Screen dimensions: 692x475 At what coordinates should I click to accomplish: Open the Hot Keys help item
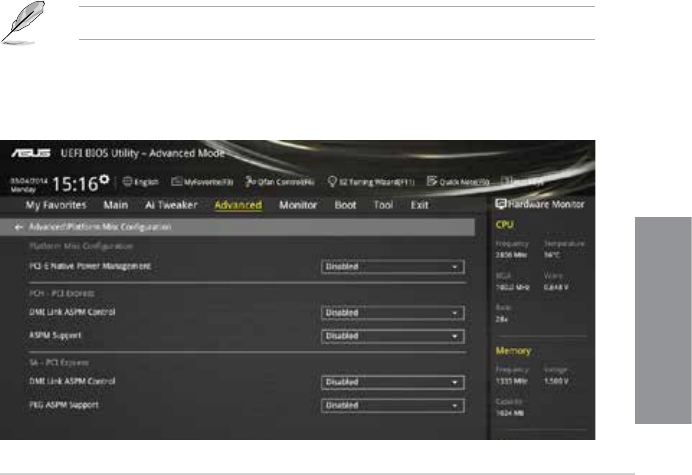pos(523,181)
